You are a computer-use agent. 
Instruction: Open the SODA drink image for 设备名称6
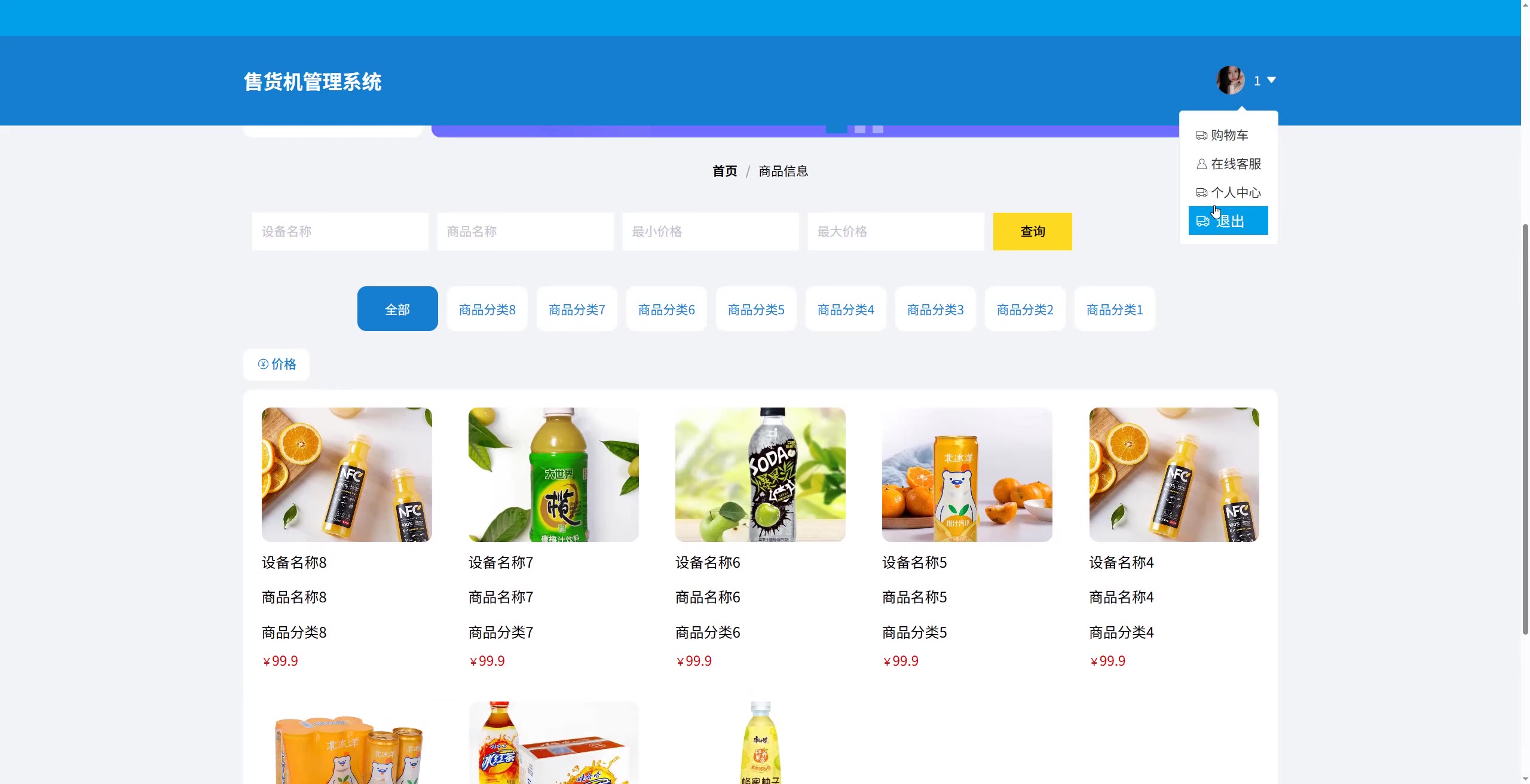tap(760, 475)
